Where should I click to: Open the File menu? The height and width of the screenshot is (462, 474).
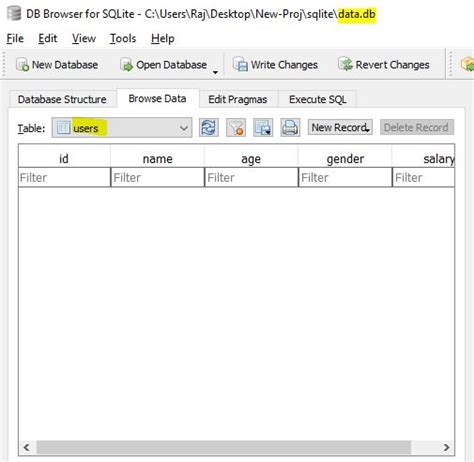click(15, 39)
